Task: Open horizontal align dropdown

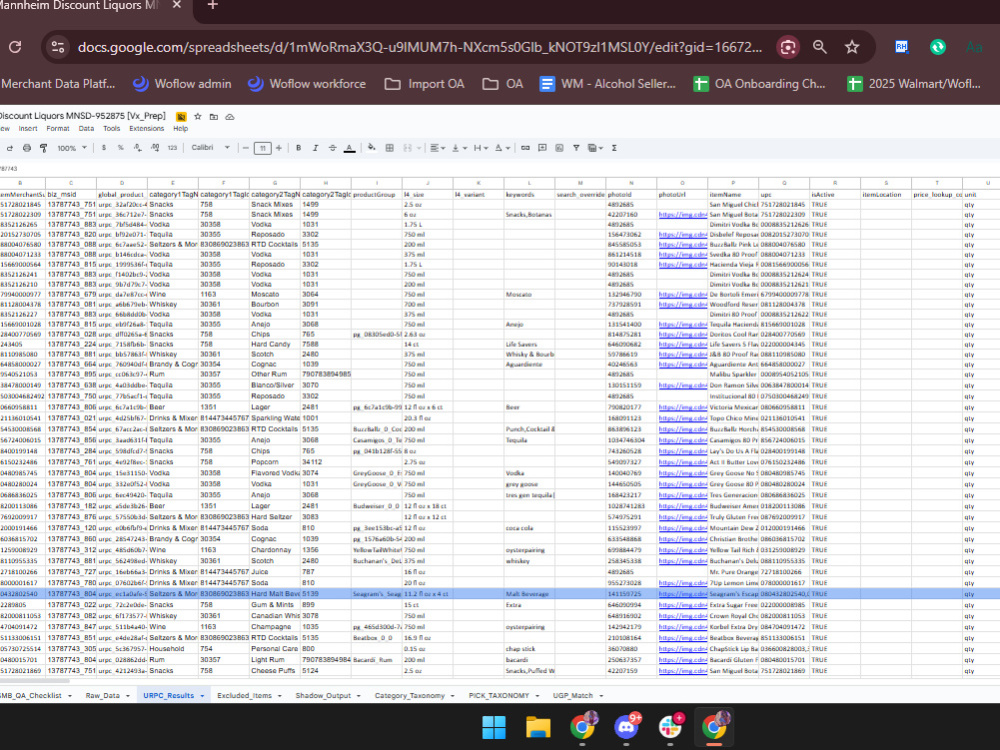Action: [437, 148]
